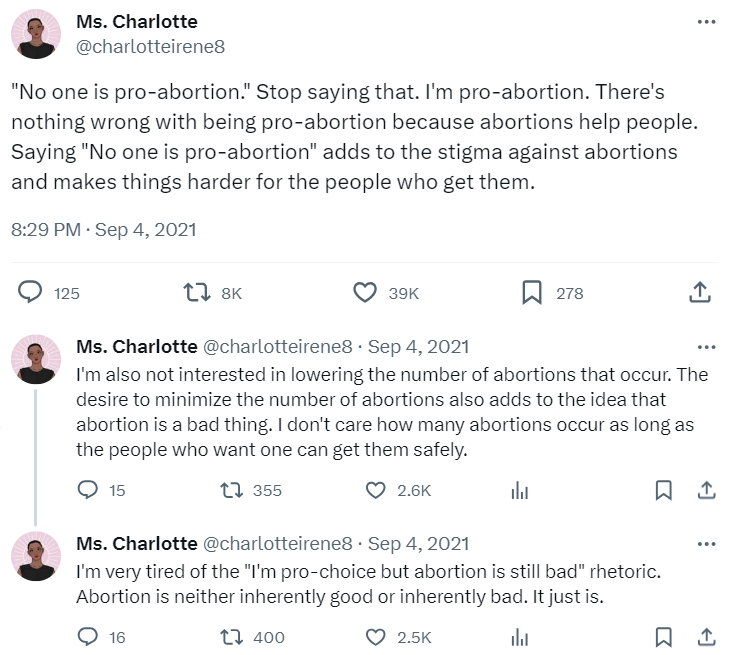Open Sep 4, 2021 date on third tweet
The height and width of the screenshot is (655, 734).
coord(418,544)
